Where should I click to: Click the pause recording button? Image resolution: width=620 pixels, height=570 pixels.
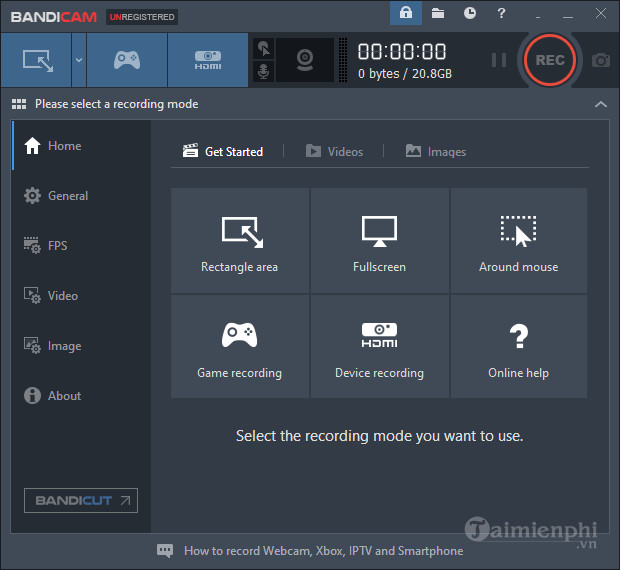[x=499, y=60]
